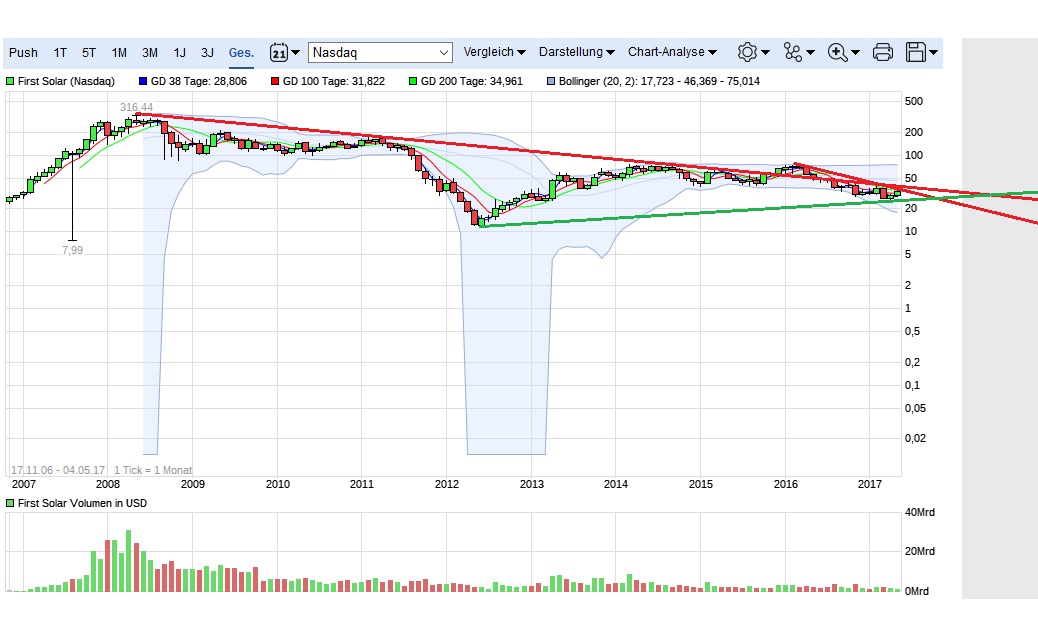This screenshot has width=1038, height=630.
Task: Click the Push button
Action: point(23,52)
